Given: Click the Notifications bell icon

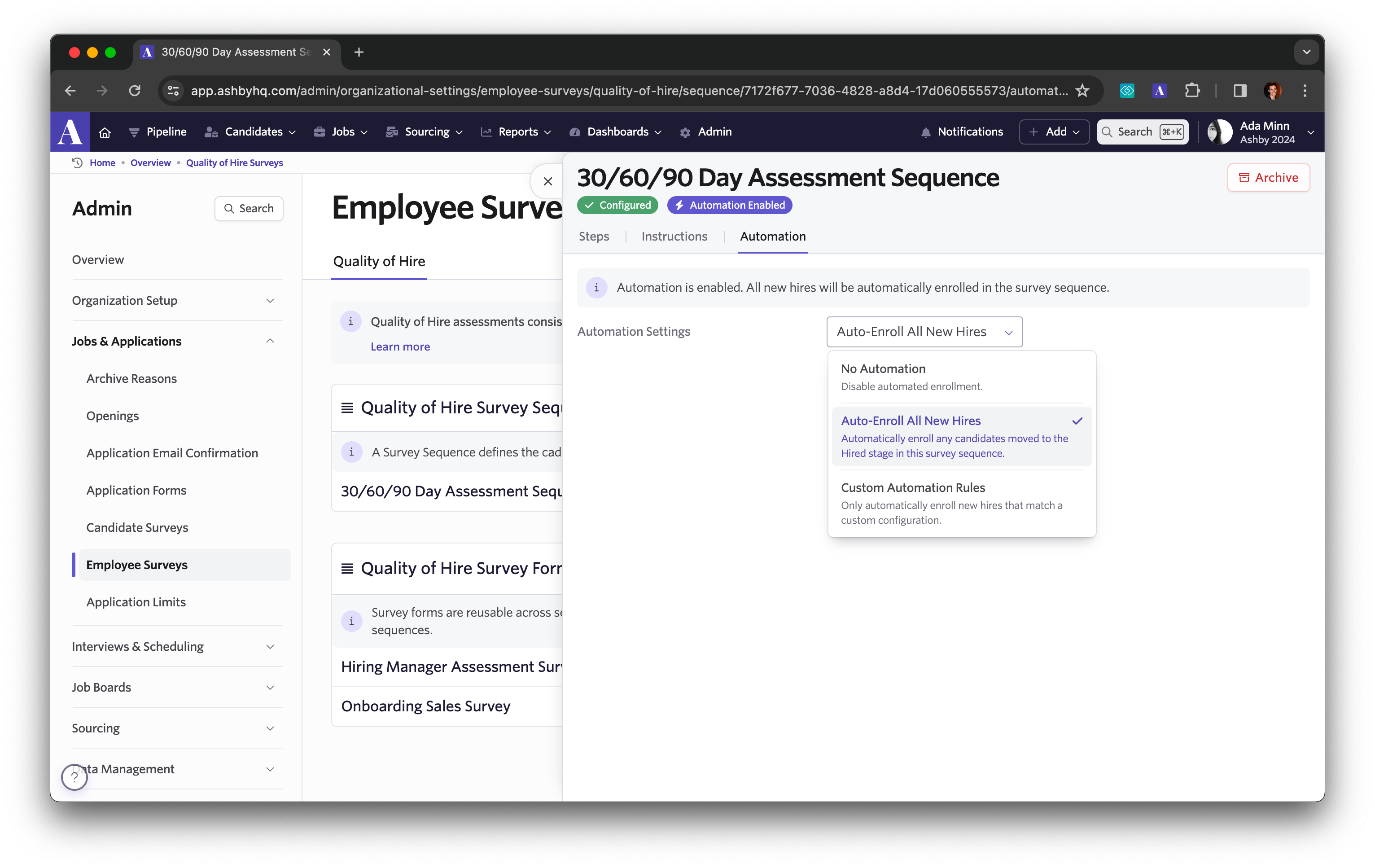Looking at the screenshot, I should [926, 132].
